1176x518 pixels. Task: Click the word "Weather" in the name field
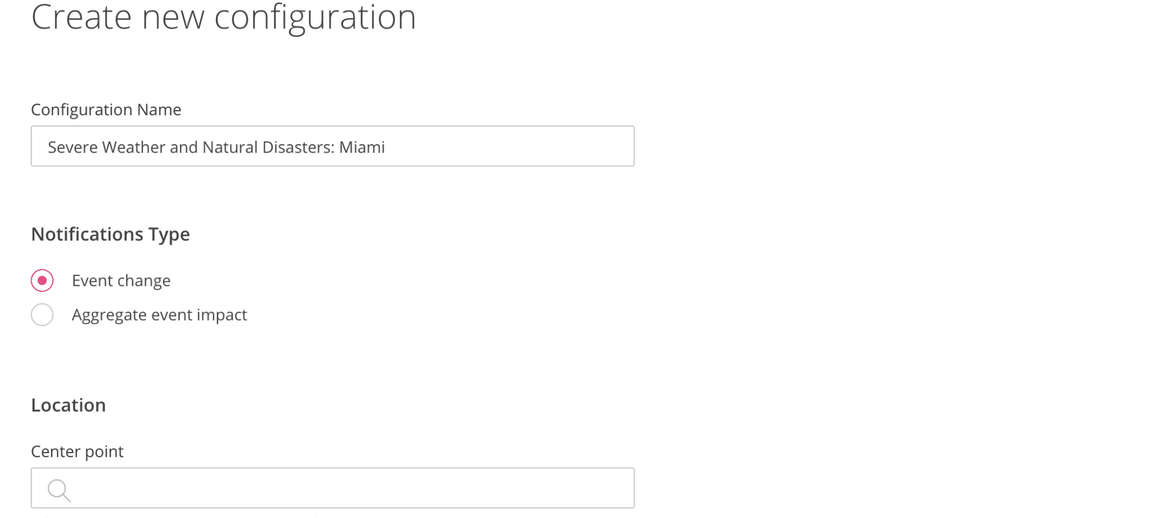(x=134, y=147)
